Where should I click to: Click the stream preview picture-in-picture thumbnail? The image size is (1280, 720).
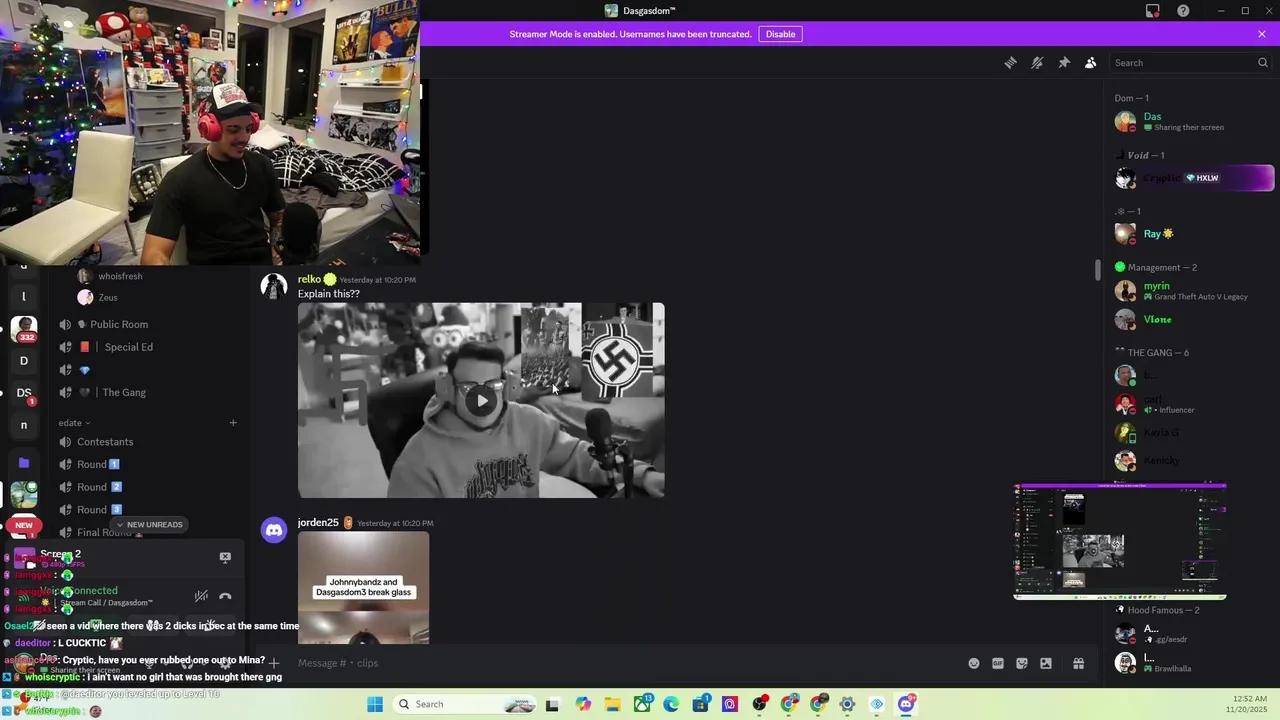[x=1120, y=542]
